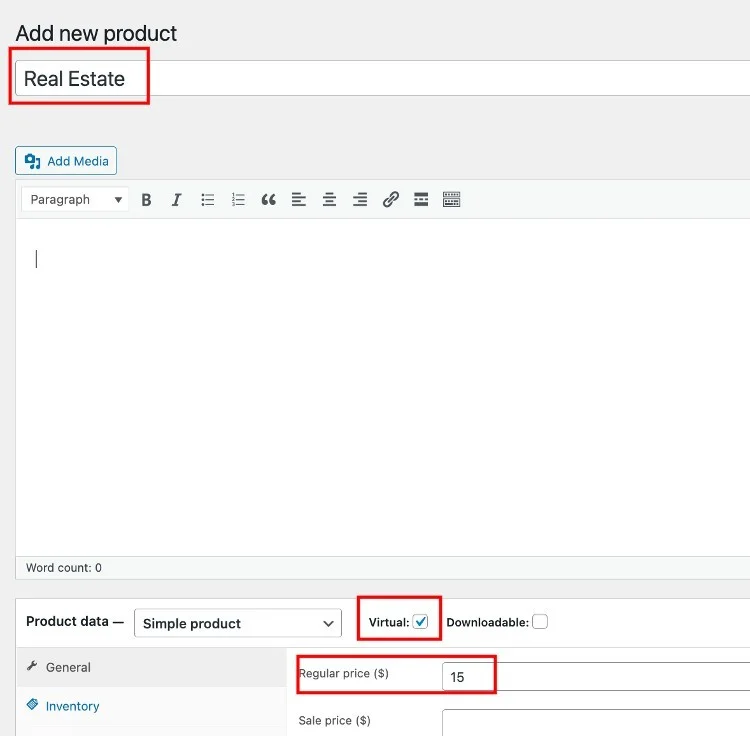This screenshot has width=750, height=736.
Task: Enable the Downloadable checkbox
Action: click(x=540, y=622)
